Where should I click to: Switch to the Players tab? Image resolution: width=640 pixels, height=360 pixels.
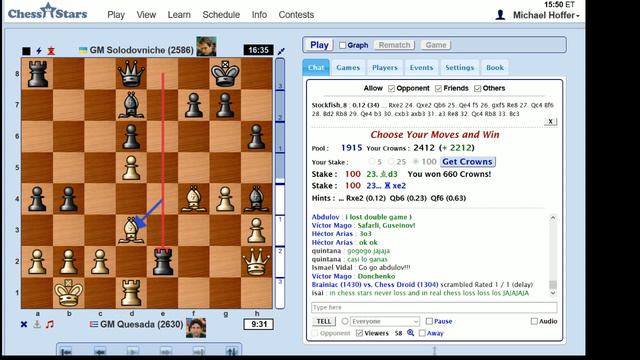pyautogui.click(x=384, y=68)
